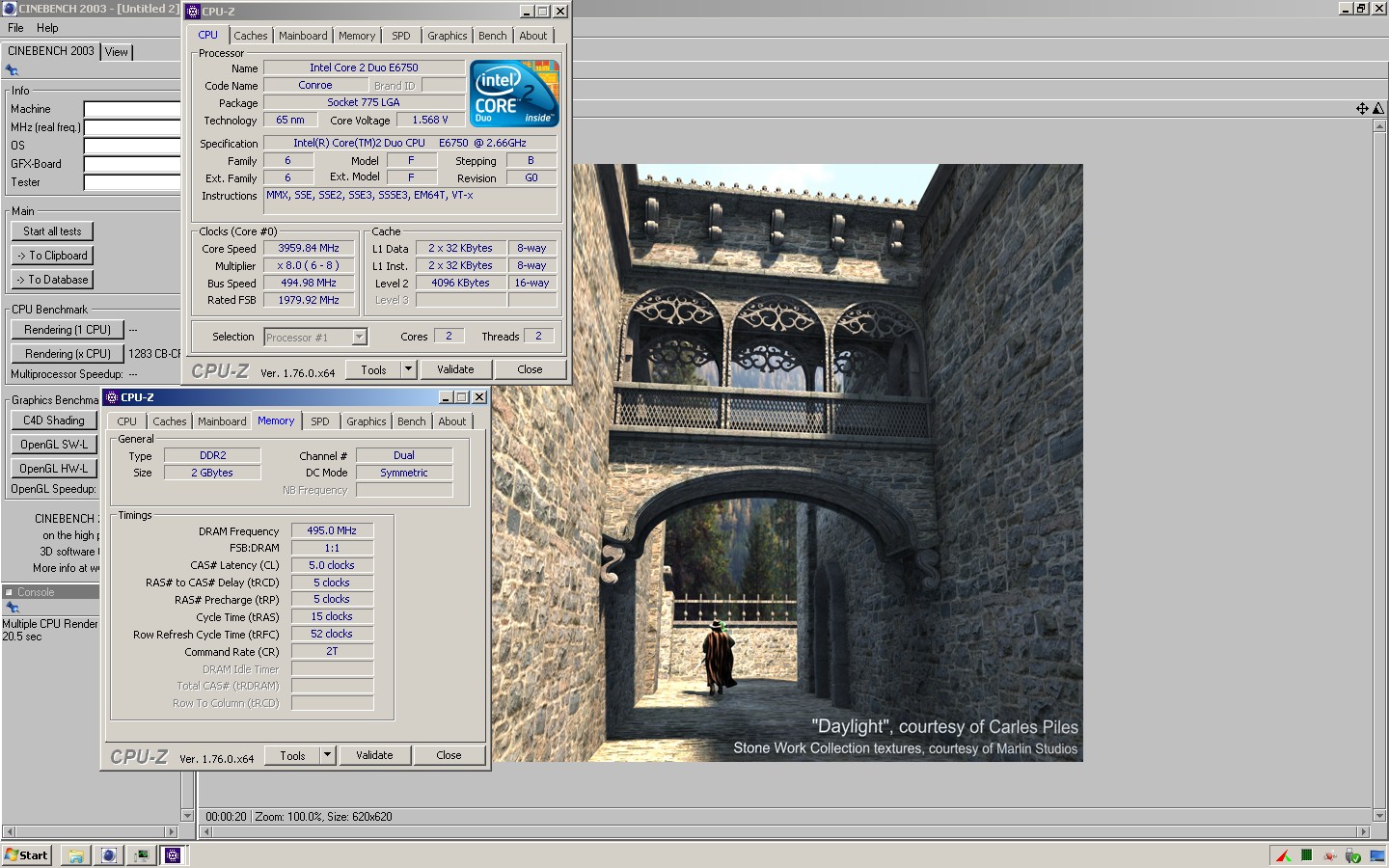Click the To Database button
The image size is (1389, 868).
[52, 280]
